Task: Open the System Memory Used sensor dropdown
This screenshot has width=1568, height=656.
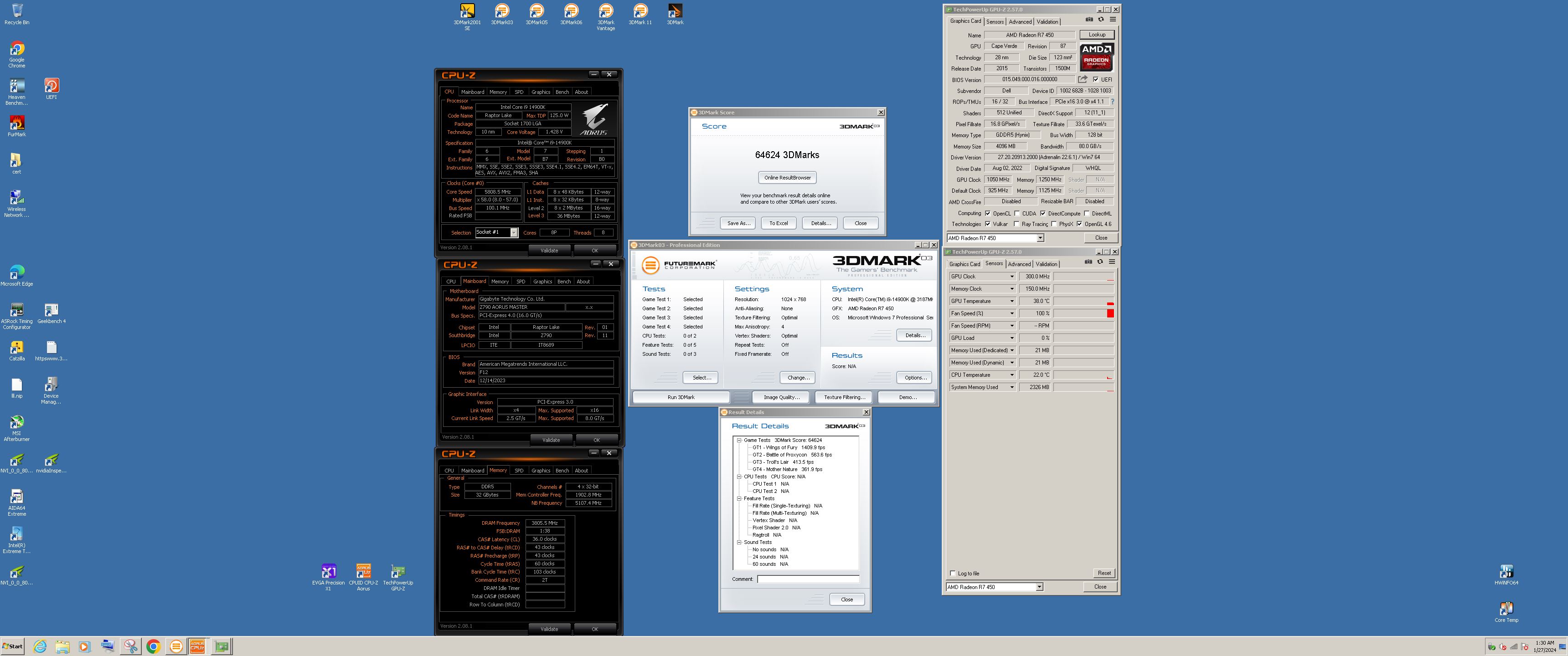Action: pyautogui.click(x=1011, y=387)
